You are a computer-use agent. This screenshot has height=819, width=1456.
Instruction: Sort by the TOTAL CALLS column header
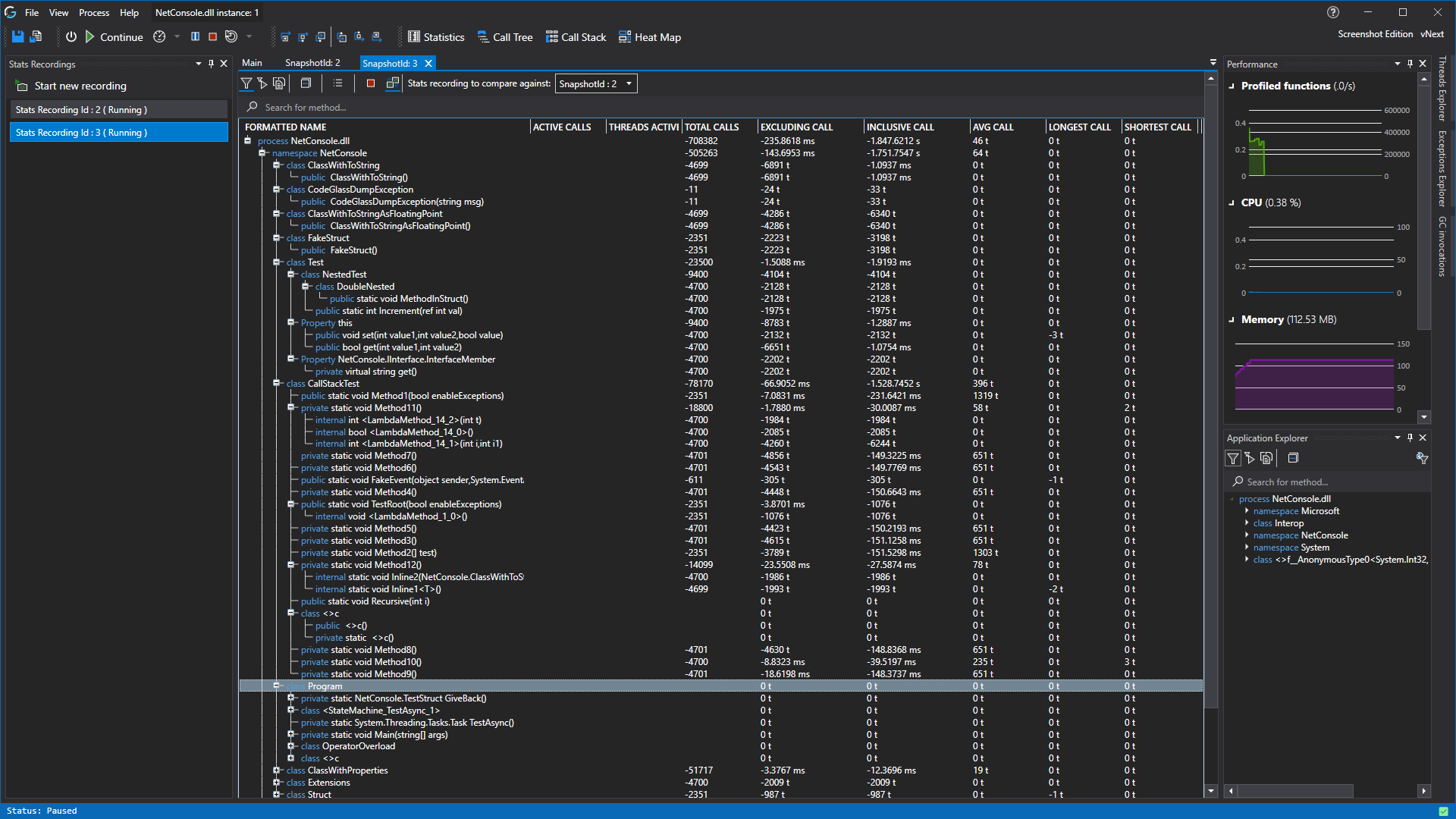(720, 127)
